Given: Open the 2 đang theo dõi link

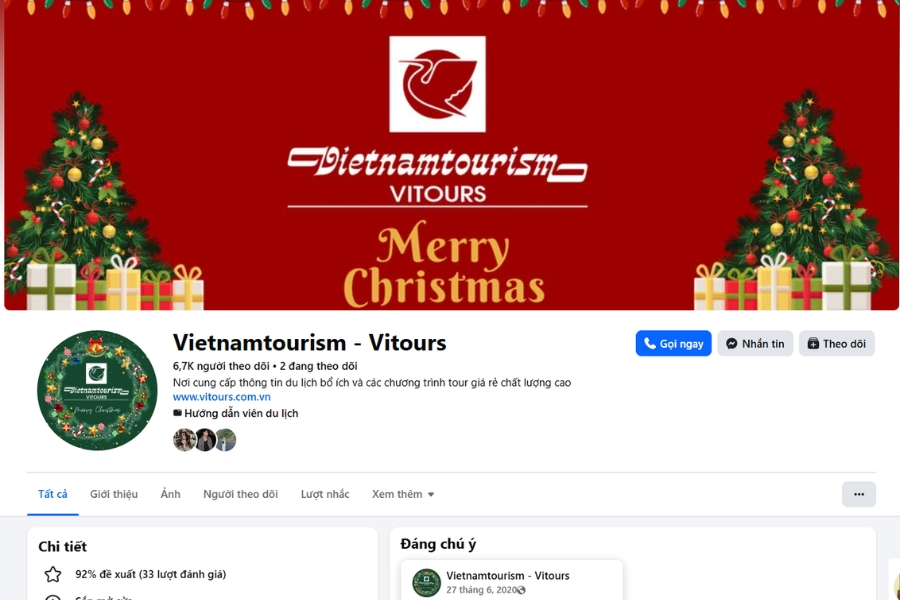Looking at the screenshot, I should pos(319,366).
